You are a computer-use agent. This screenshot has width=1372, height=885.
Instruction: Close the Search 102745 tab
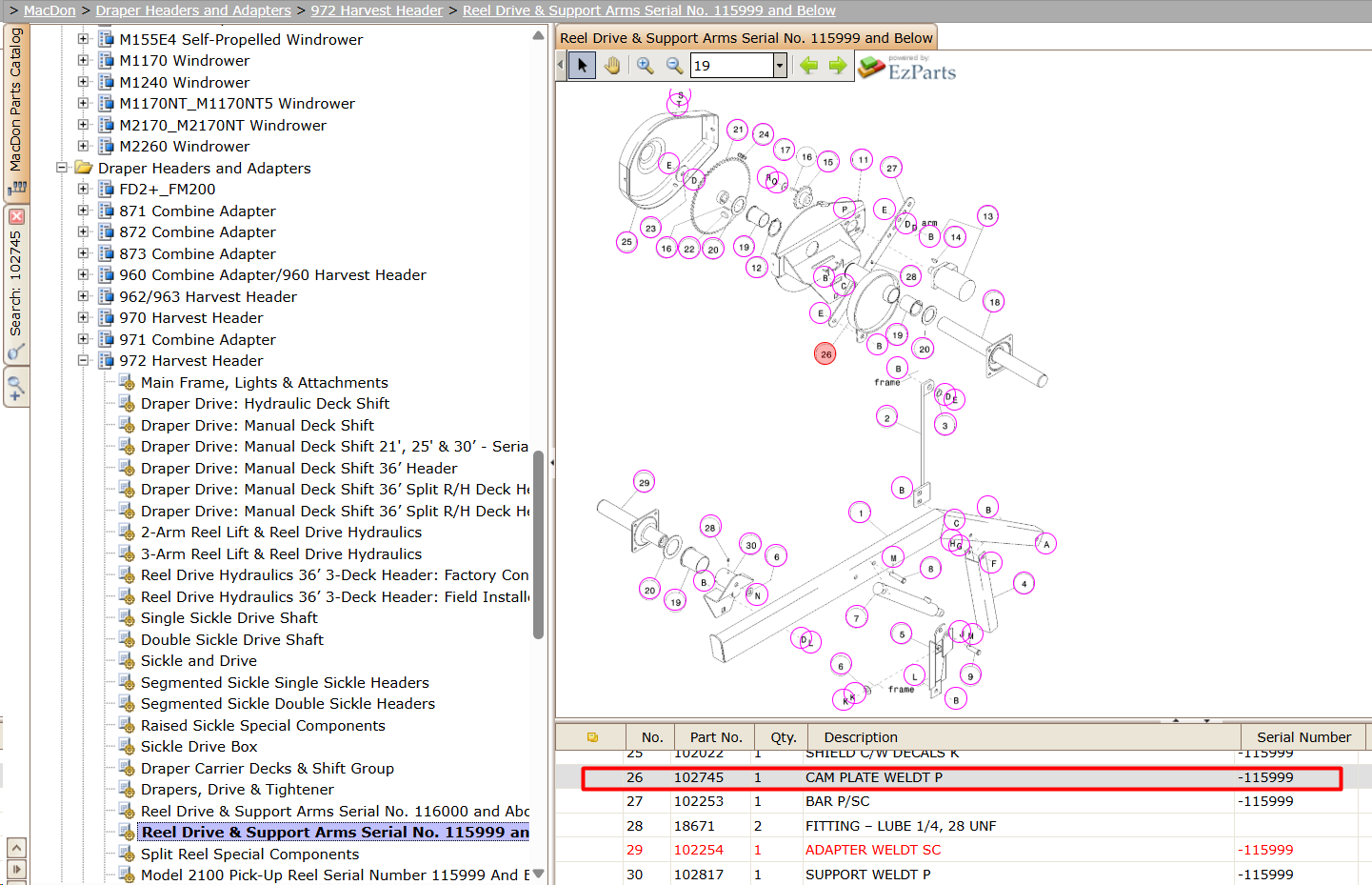(x=16, y=216)
